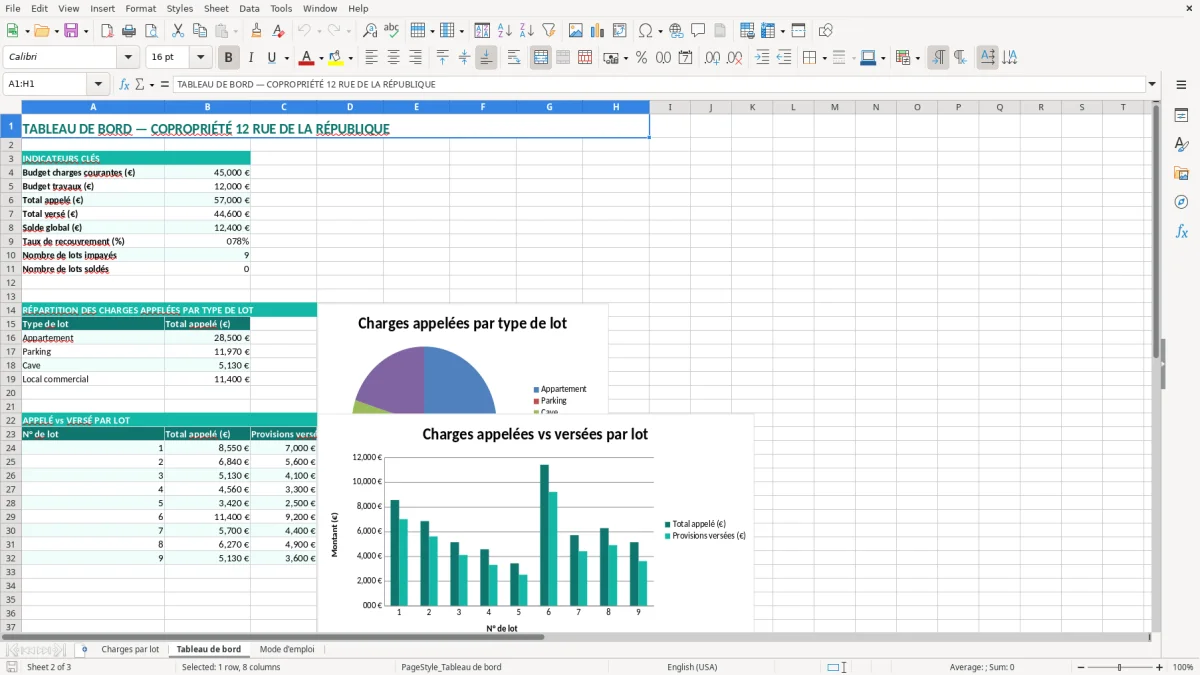Viewport: 1200px width, 675px height.
Task: Run the spelling check
Action: pos(392,31)
